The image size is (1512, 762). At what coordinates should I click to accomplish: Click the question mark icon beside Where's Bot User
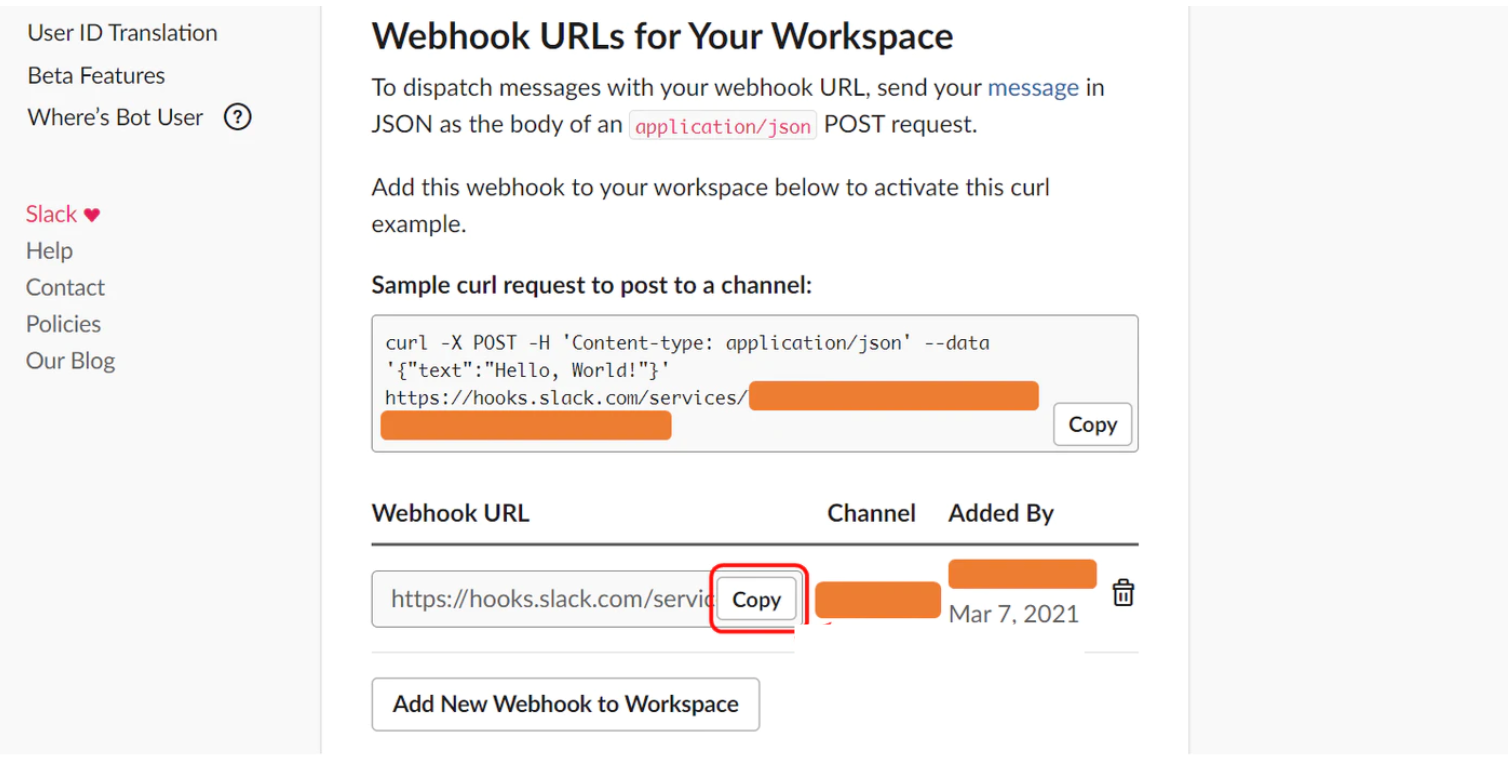pos(237,118)
